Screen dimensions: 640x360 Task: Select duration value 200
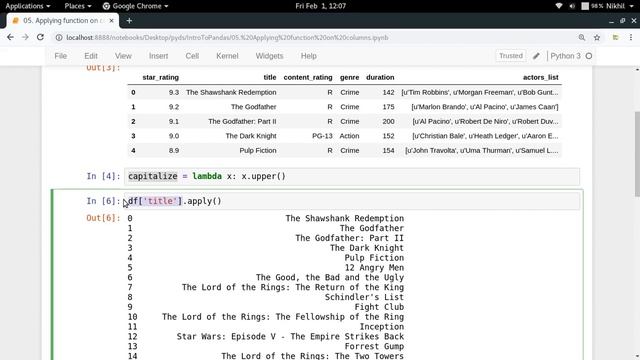pyautogui.click(x=388, y=121)
